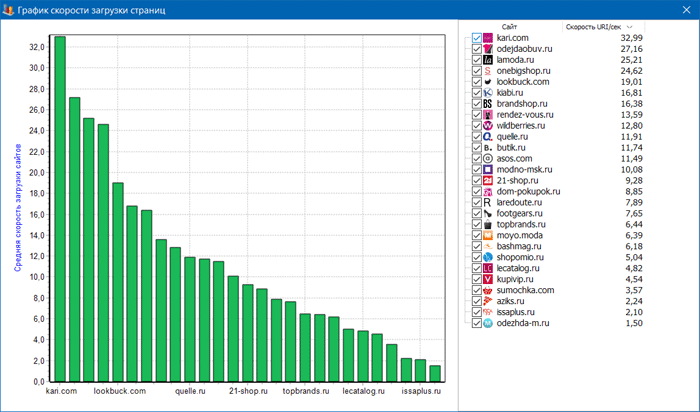Click the quelle.ru x-axis label
The image size is (700, 412).
coord(190,391)
